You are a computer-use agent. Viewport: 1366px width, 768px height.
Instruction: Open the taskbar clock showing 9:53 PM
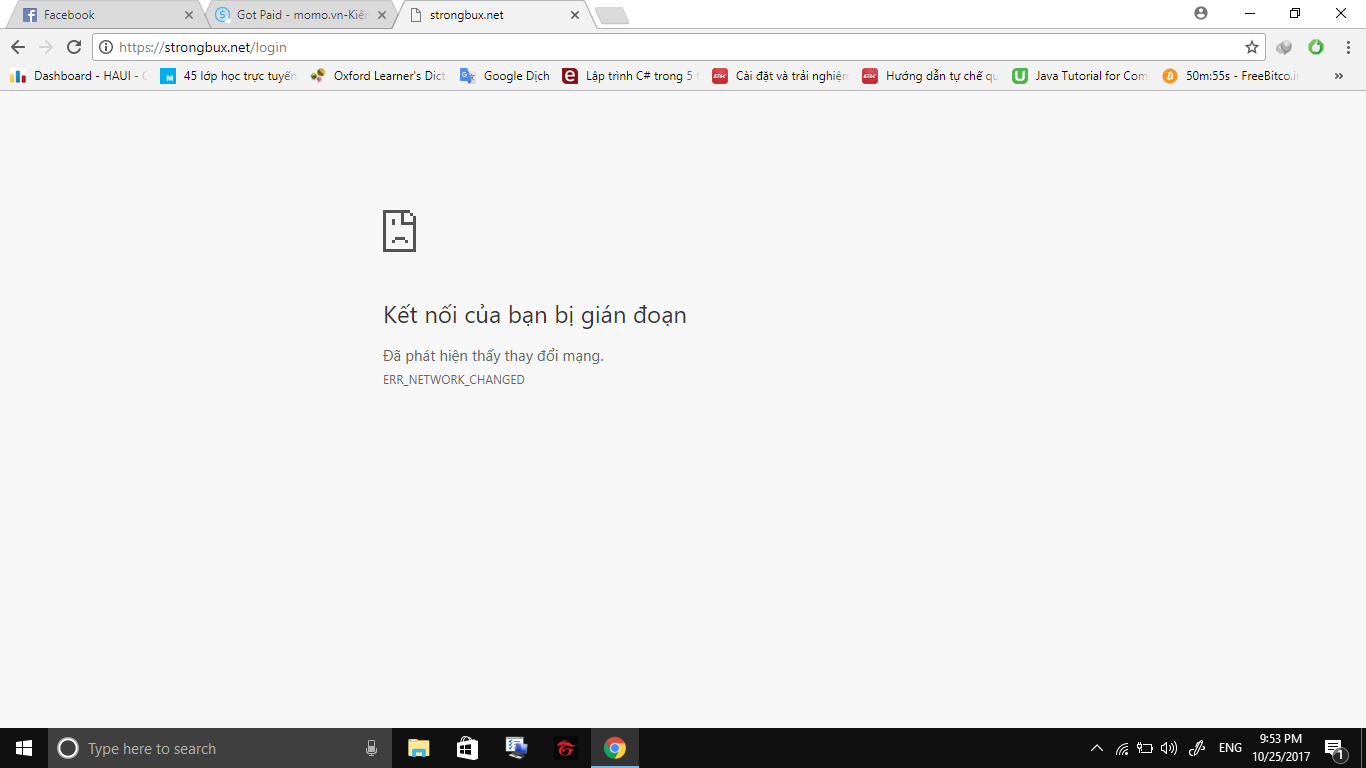(x=1281, y=748)
